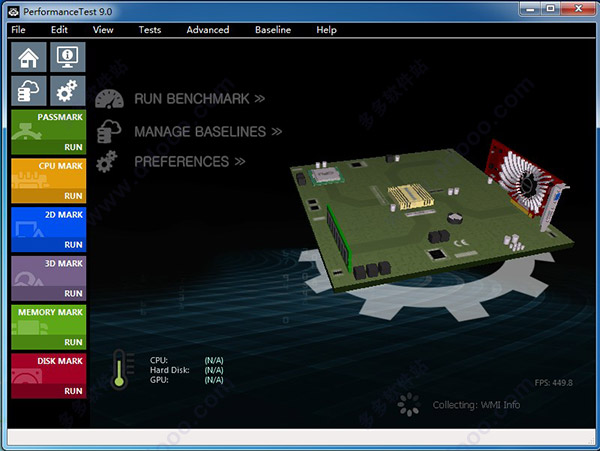600x451 pixels.
Task: Maximize the PerformanceTest window
Action: click(550, 9)
